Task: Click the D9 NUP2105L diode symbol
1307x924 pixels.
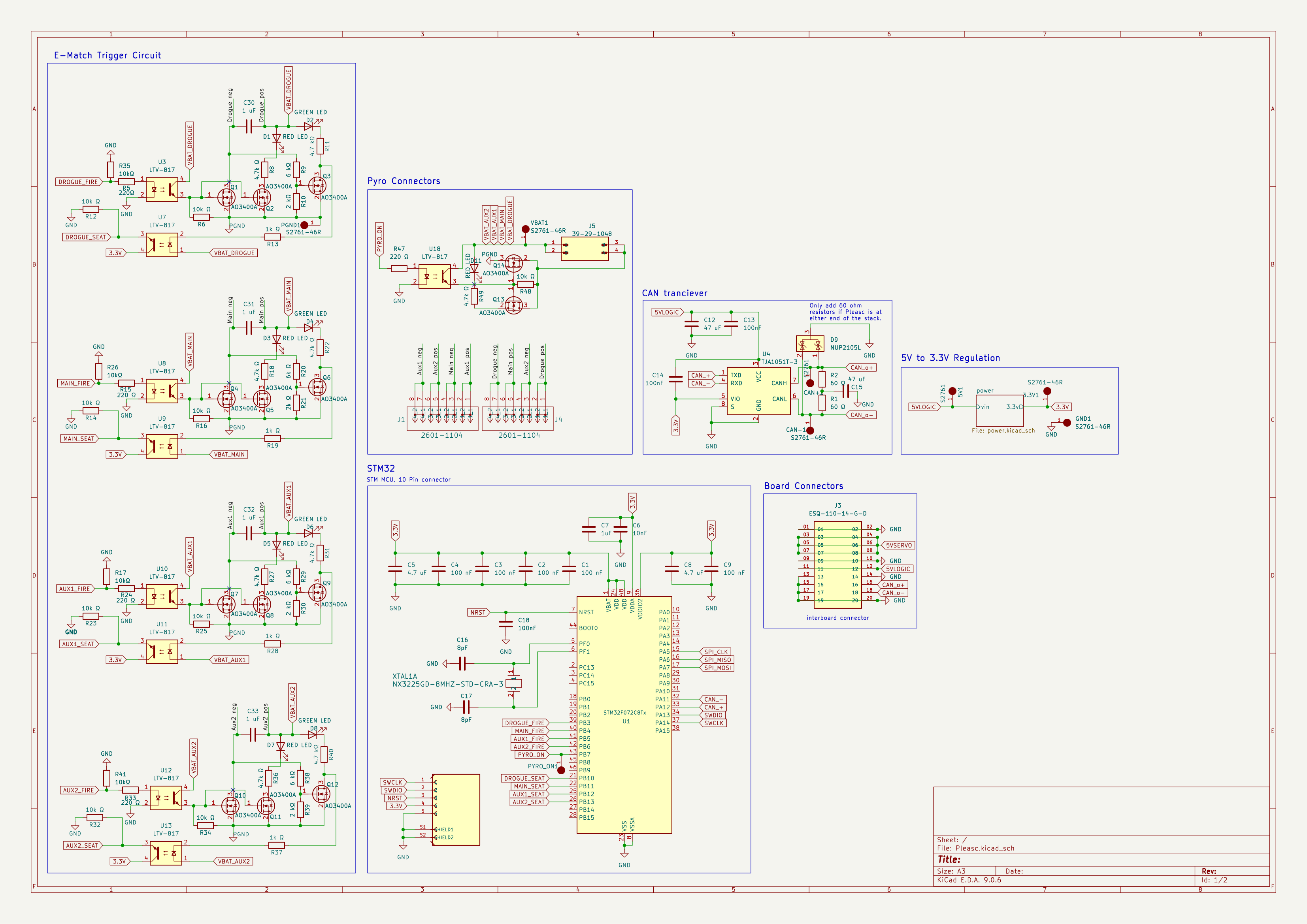Action: (x=810, y=344)
